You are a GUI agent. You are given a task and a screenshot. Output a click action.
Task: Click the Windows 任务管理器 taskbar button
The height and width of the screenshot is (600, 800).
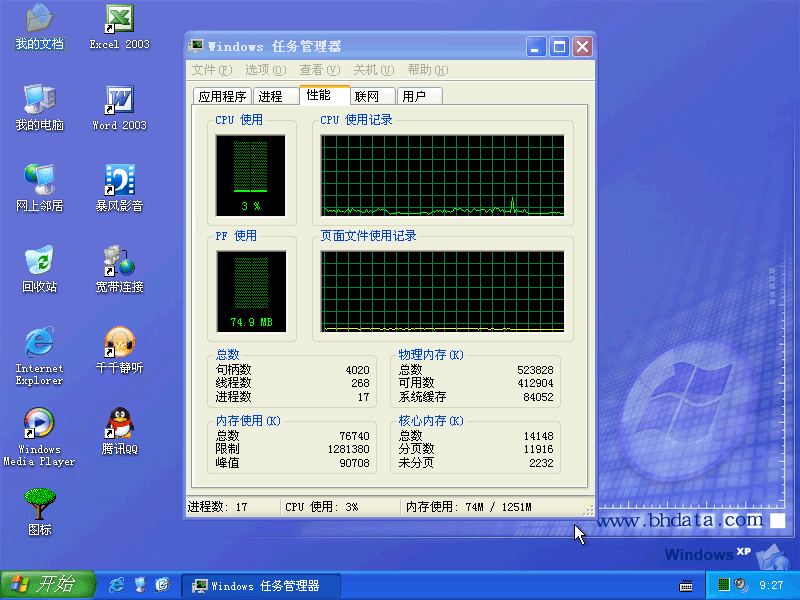pos(260,586)
